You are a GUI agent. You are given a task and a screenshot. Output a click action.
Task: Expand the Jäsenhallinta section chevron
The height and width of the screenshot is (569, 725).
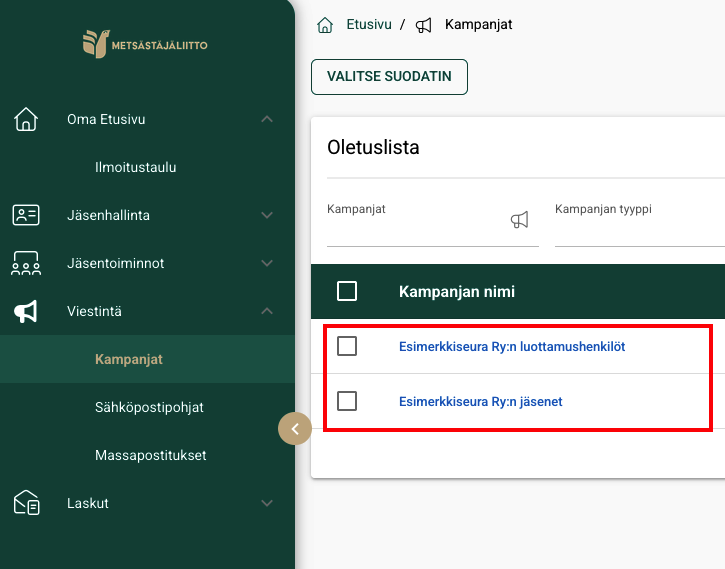267,215
